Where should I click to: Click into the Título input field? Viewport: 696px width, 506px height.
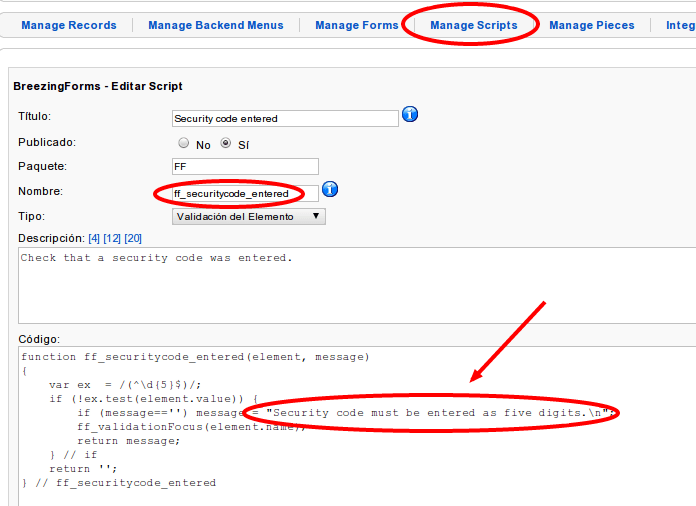click(285, 119)
